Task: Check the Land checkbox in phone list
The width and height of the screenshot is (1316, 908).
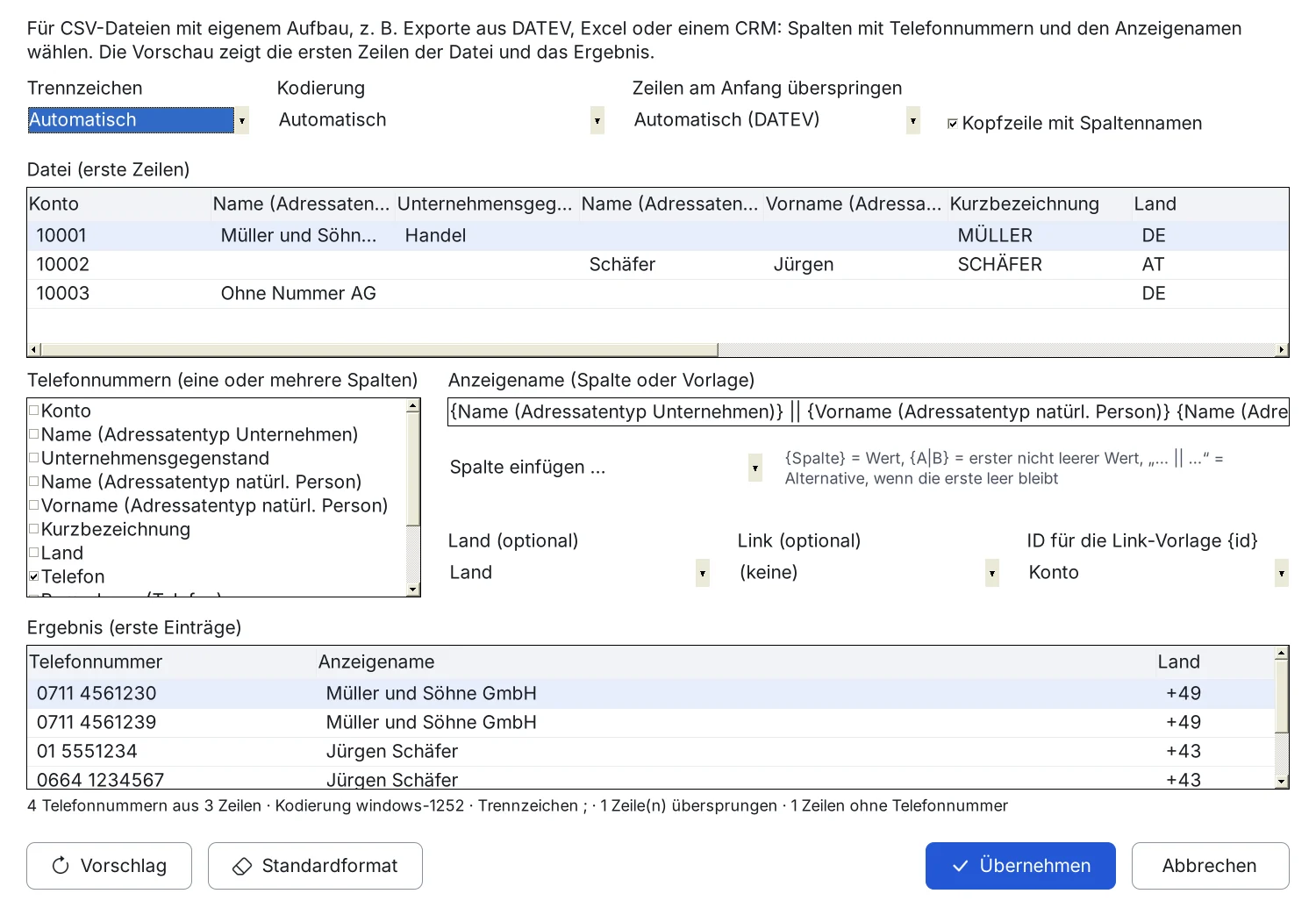Action: (34, 552)
